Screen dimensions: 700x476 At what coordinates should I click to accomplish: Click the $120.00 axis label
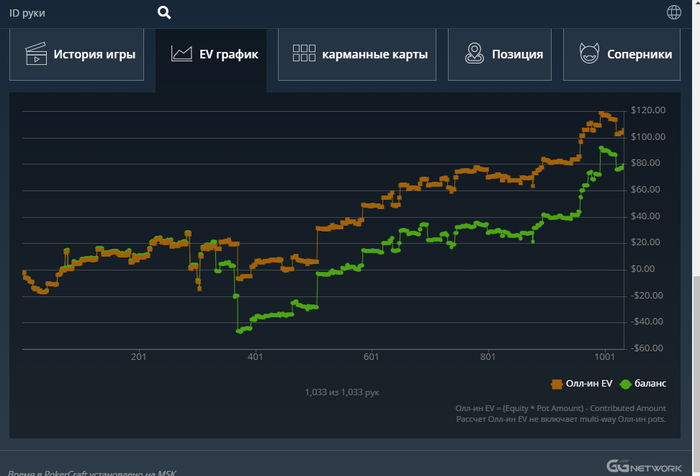pyautogui.click(x=648, y=110)
